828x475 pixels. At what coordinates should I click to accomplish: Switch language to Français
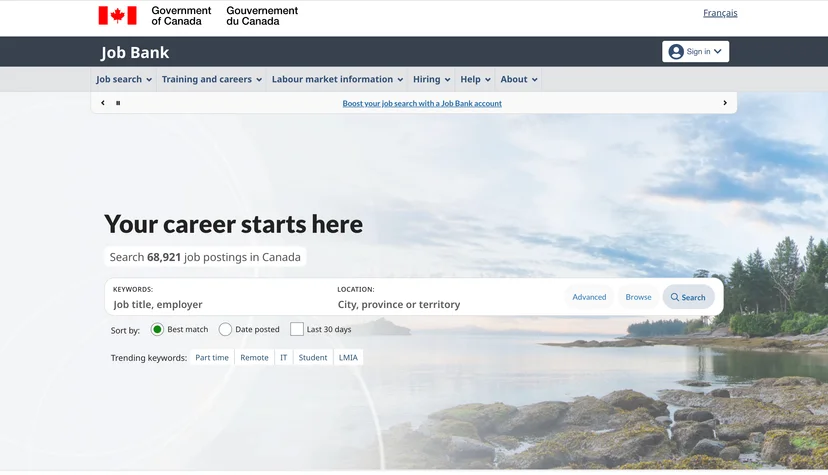(720, 13)
